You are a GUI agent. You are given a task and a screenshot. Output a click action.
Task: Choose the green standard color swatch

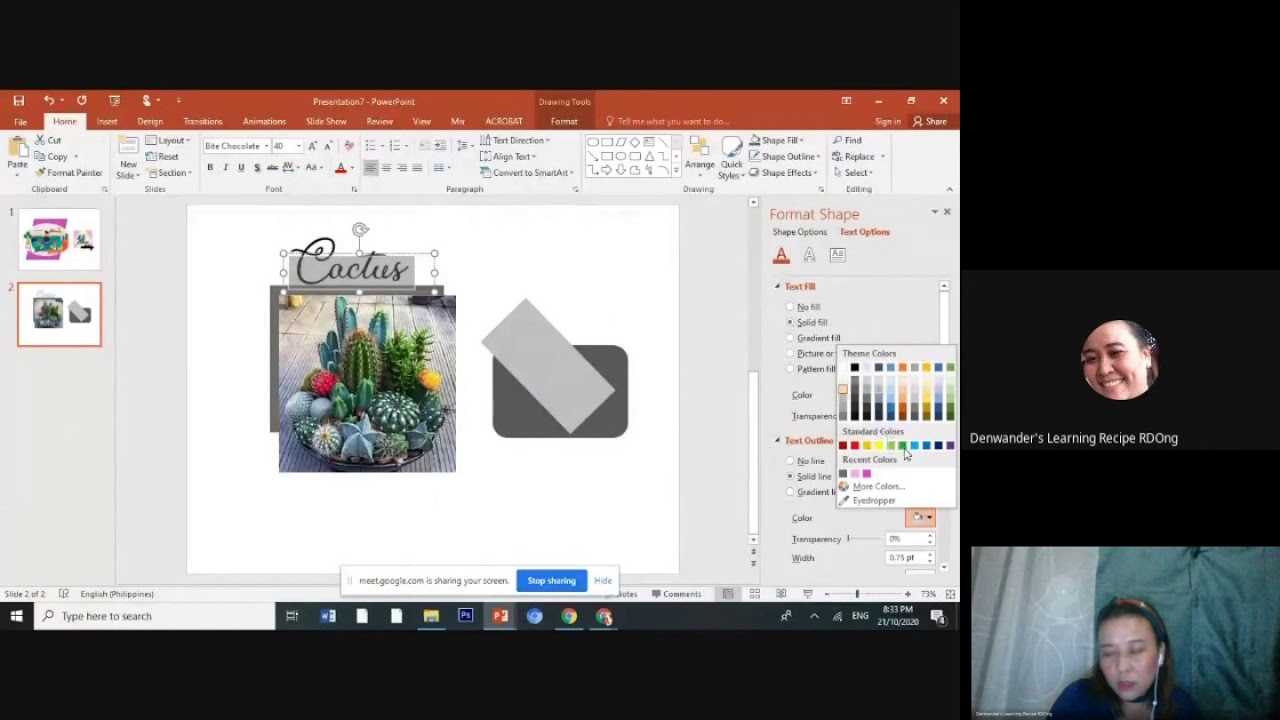point(902,445)
